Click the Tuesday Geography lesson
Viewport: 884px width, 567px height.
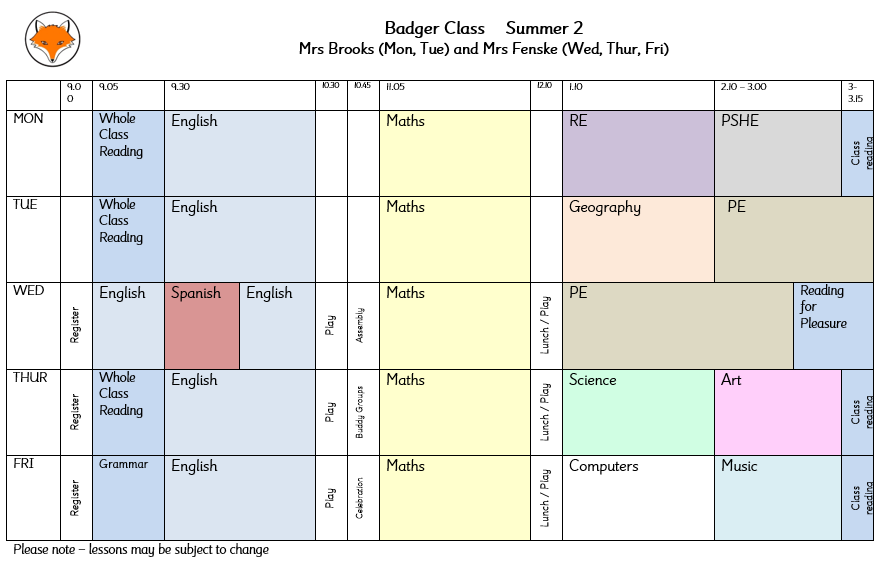(638, 240)
